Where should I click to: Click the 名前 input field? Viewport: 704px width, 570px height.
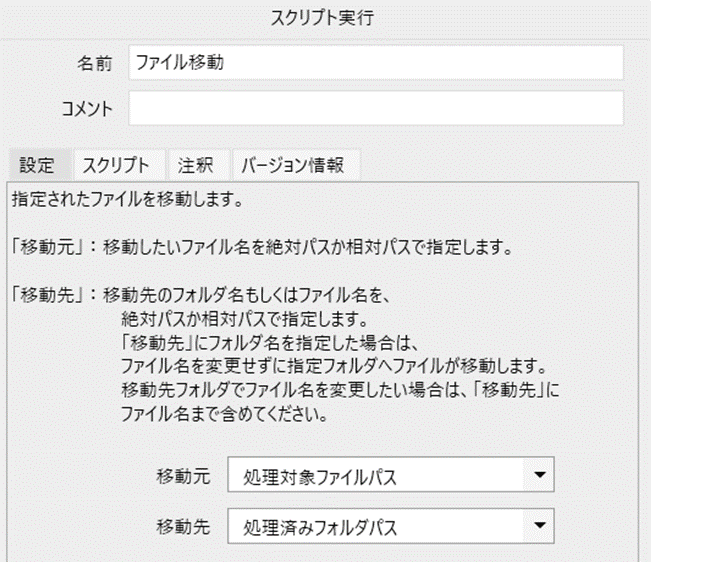(376, 63)
